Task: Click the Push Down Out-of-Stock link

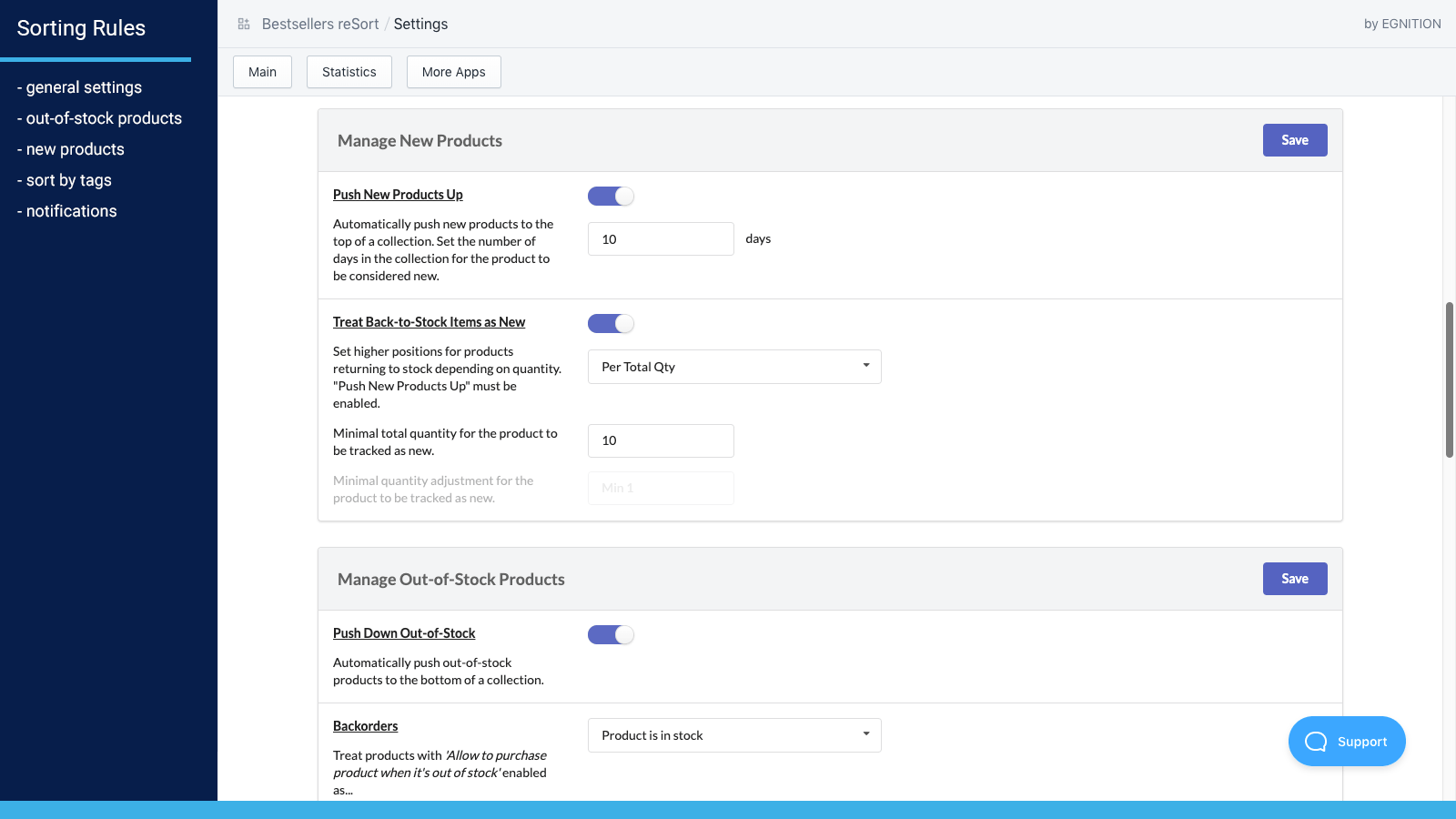Action: [x=404, y=633]
